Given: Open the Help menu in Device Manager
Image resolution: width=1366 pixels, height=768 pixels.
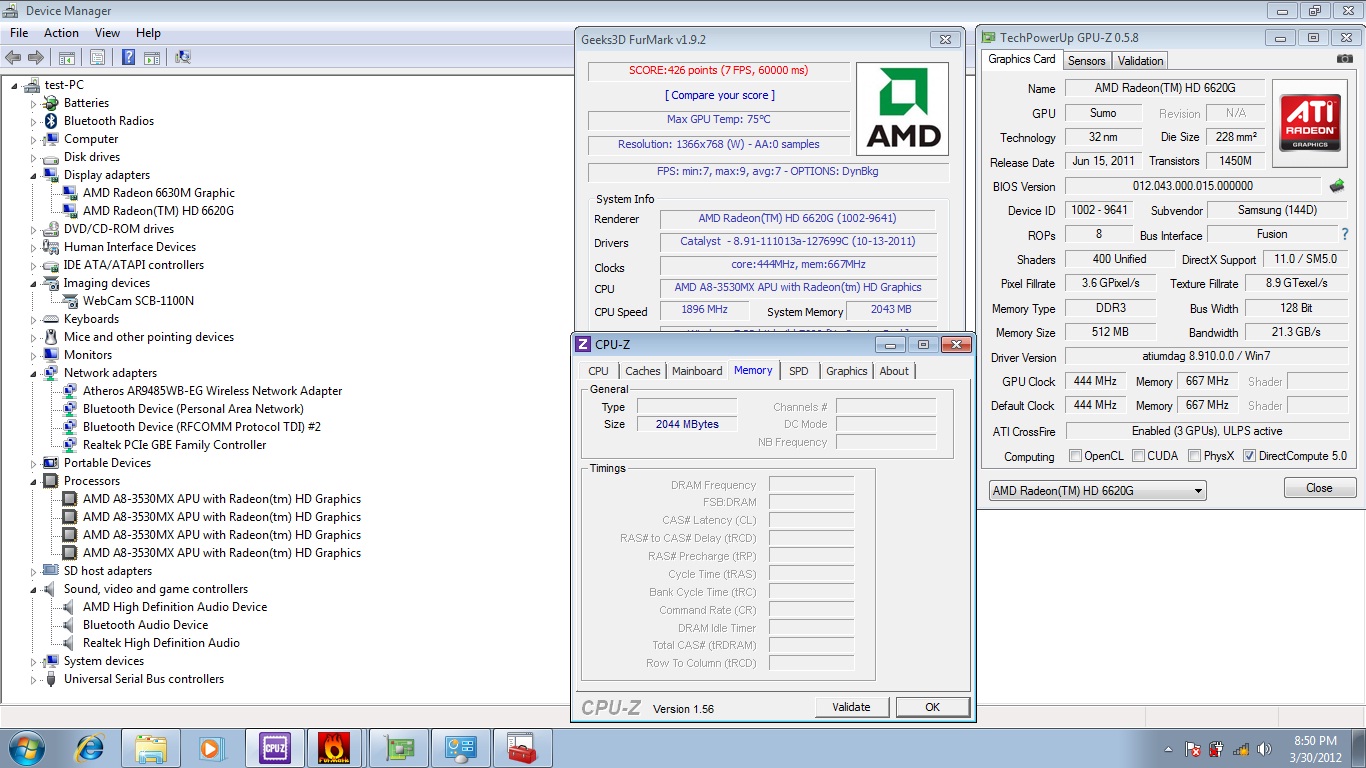Looking at the screenshot, I should pos(148,33).
